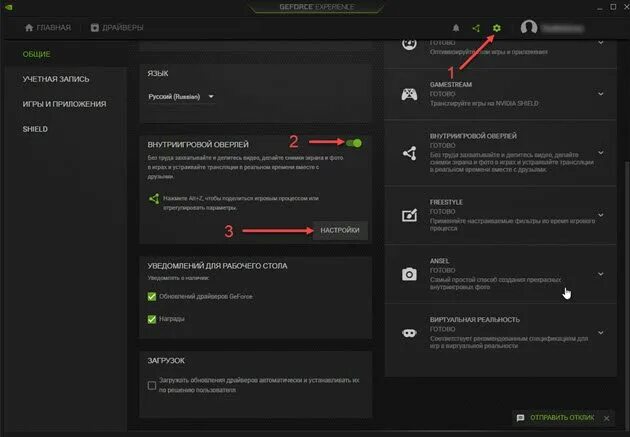Click the green Alt+Z share hint icon
Image resolution: width=630 pixels, height=437 pixels.
[154, 199]
